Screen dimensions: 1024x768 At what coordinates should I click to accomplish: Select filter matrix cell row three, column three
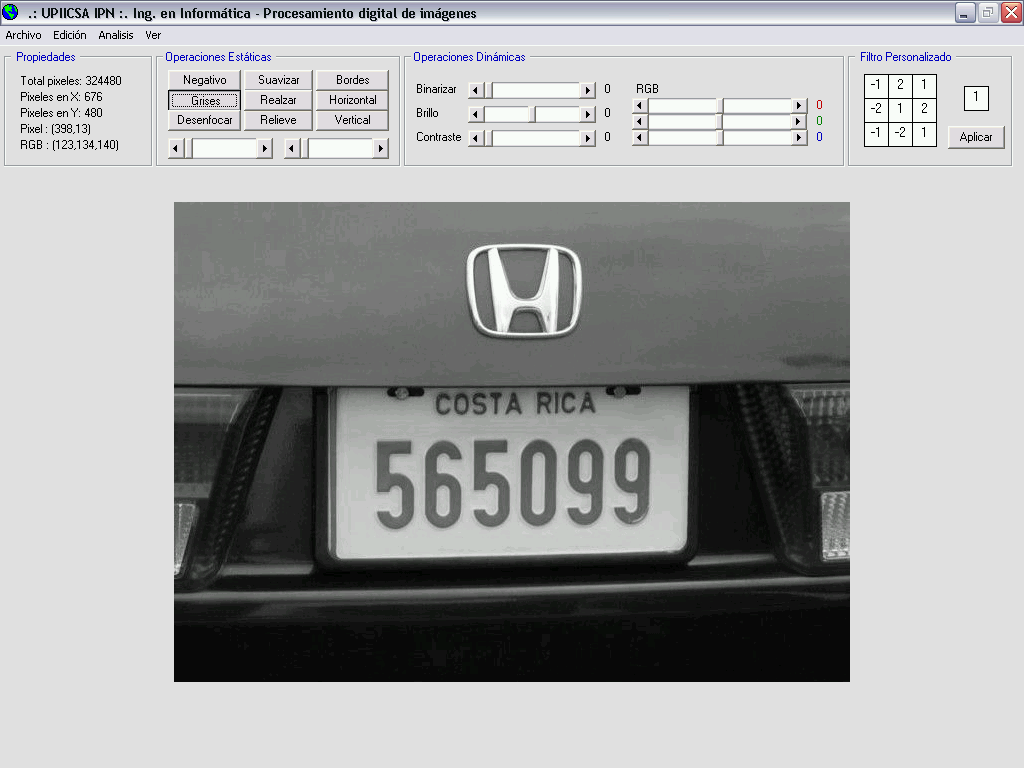tap(924, 133)
